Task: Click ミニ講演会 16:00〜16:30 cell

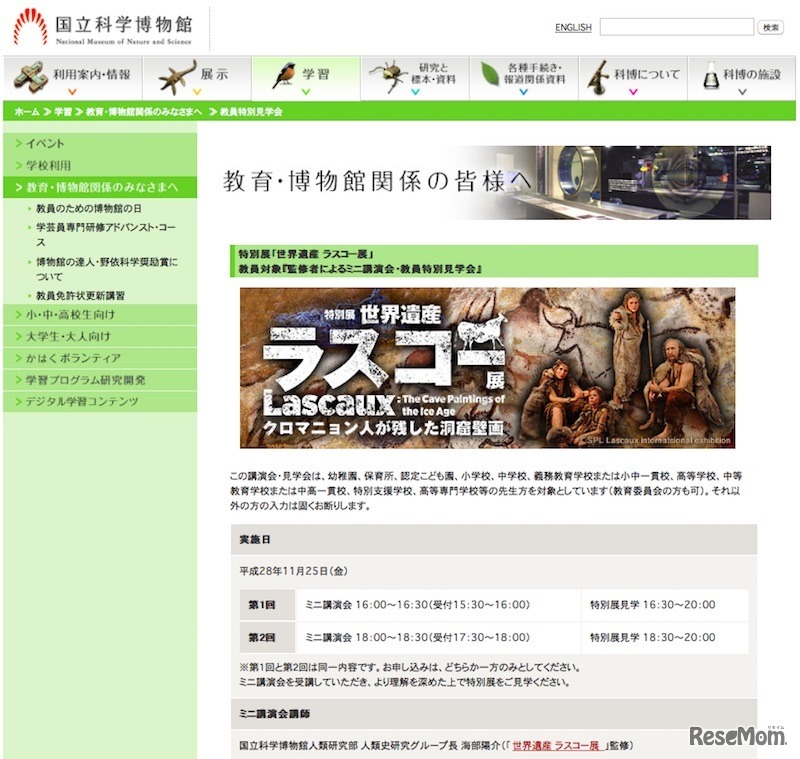Action: coord(438,605)
